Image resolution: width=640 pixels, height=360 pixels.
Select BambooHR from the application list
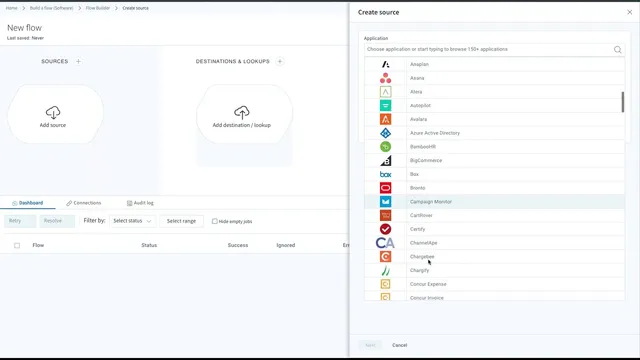(494, 147)
